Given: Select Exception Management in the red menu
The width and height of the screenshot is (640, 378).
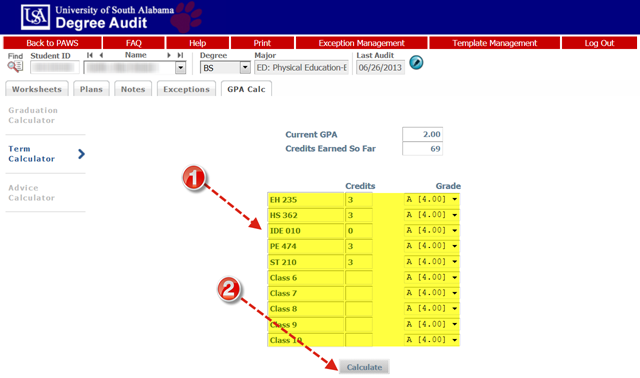Looking at the screenshot, I should (361, 43).
